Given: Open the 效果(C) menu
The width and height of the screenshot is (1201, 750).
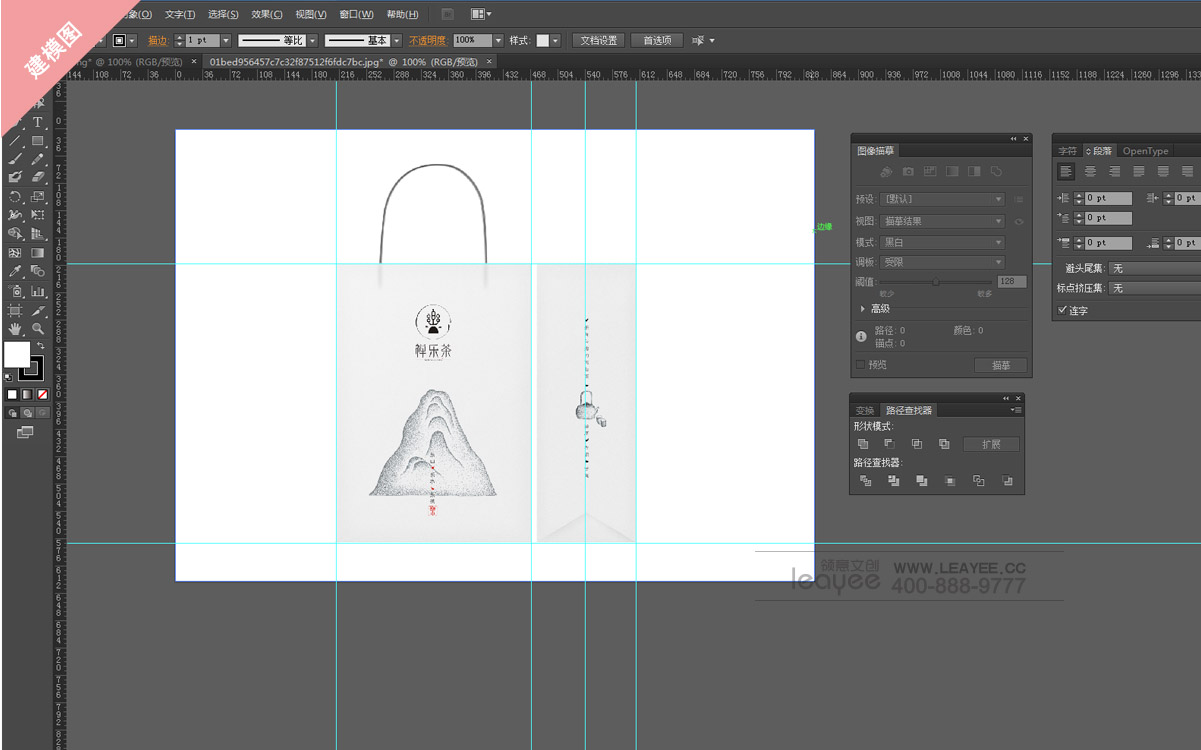Looking at the screenshot, I should tap(267, 14).
